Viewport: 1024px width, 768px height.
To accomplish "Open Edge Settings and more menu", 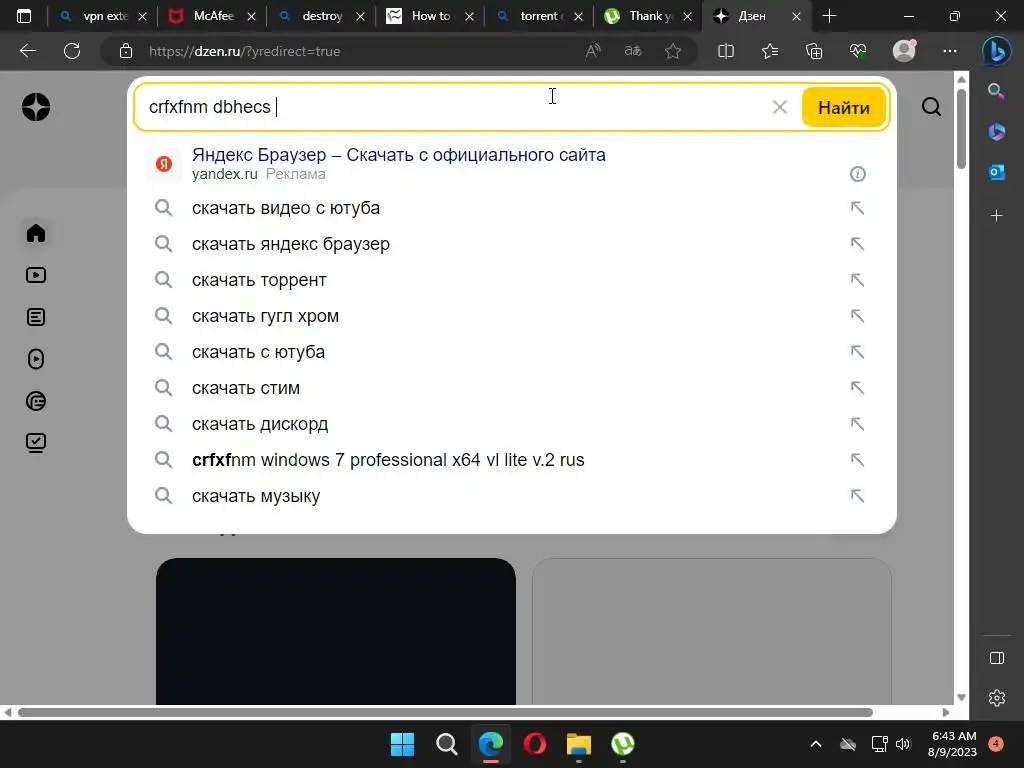I will [x=950, y=51].
